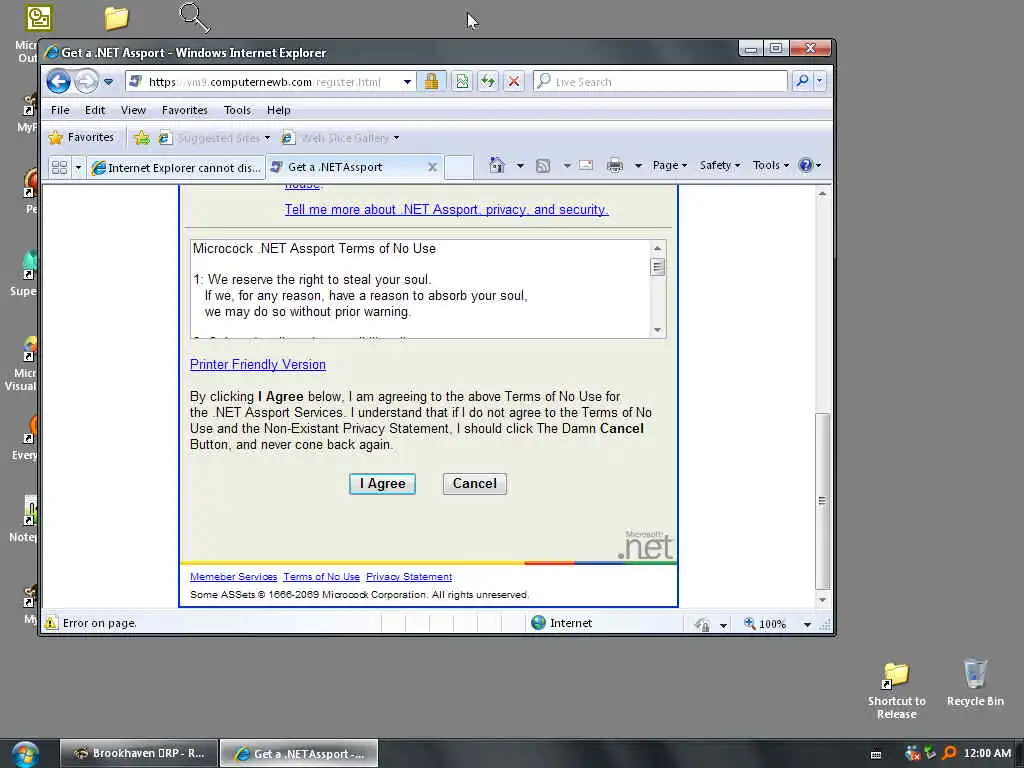Image resolution: width=1024 pixels, height=768 pixels.
Task: Click inside the Terms of No Use textbox
Action: pyautogui.click(x=420, y=289)
